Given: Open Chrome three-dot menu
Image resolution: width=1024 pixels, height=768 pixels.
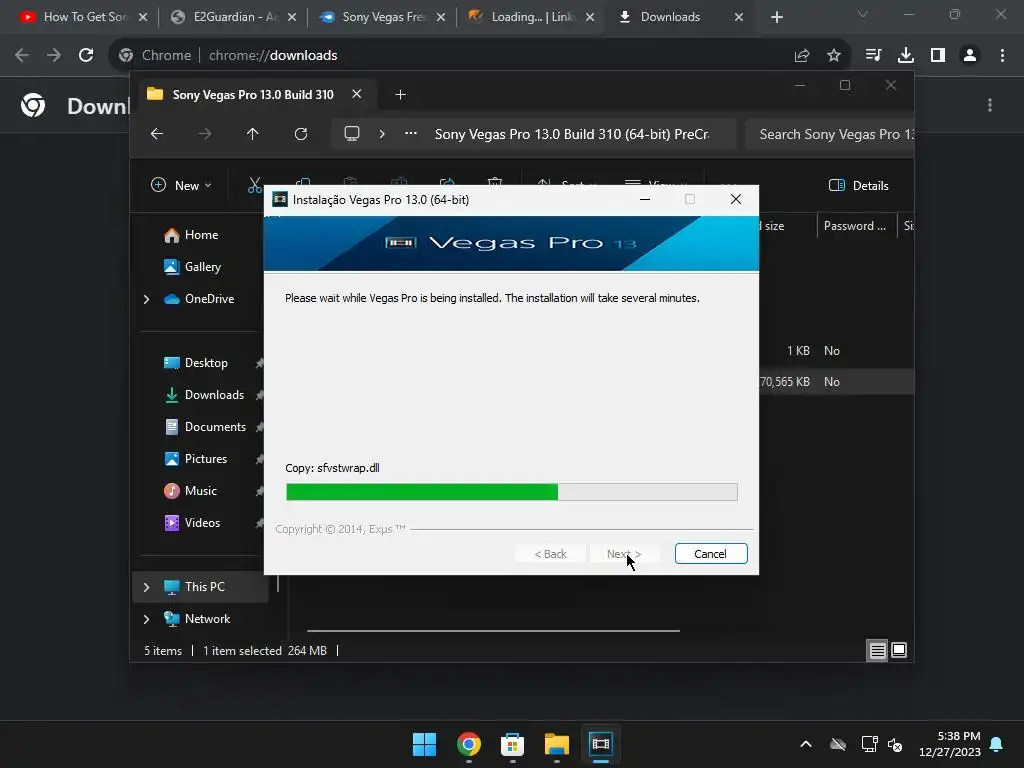Looking at the screenshot, I should click(x=1002, y=56).
